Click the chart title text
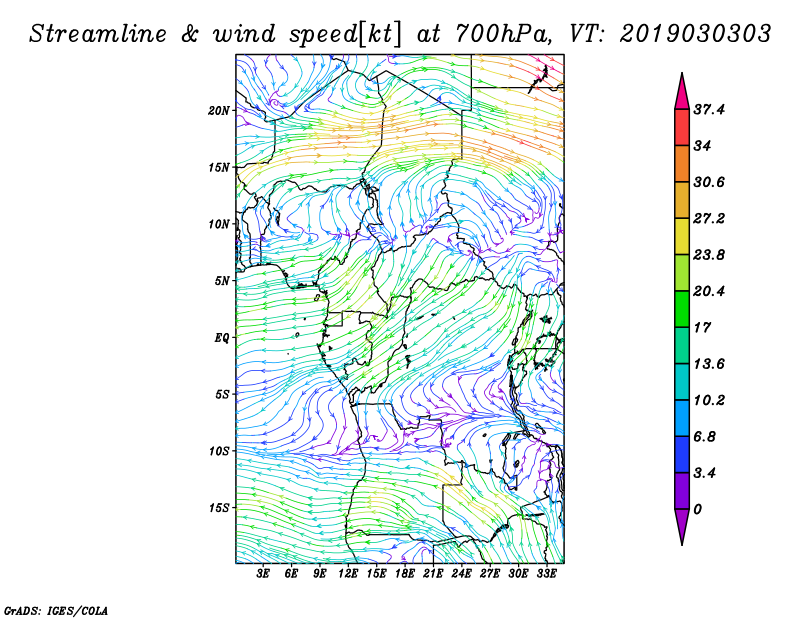 tap(400, 34)
